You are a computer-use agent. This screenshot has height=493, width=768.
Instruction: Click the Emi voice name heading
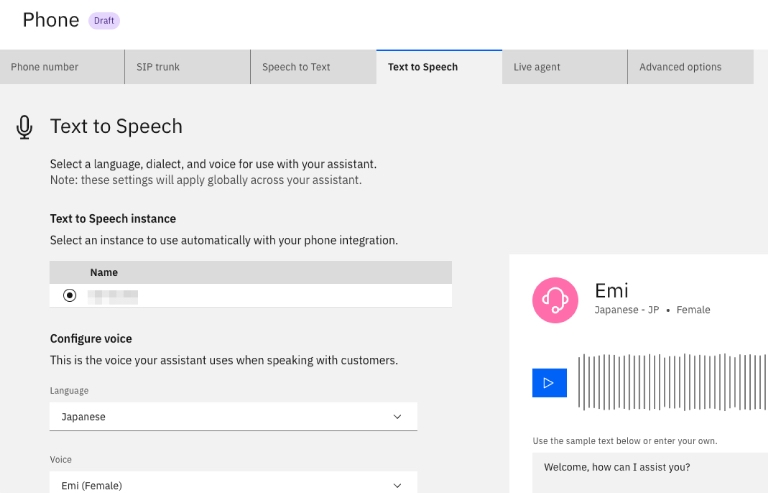(611, 290)
